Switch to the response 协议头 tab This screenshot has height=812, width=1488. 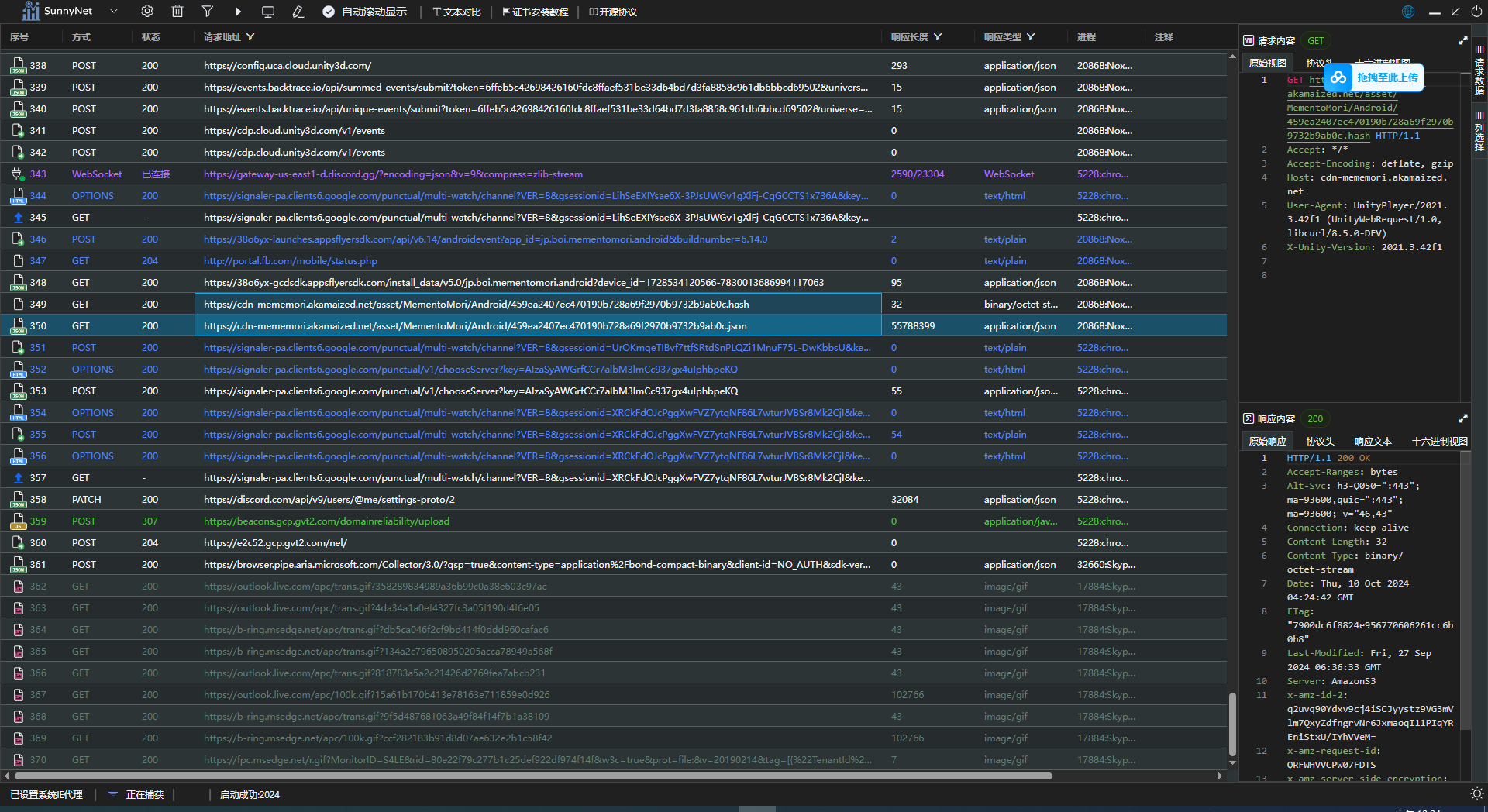[1321, 441]
